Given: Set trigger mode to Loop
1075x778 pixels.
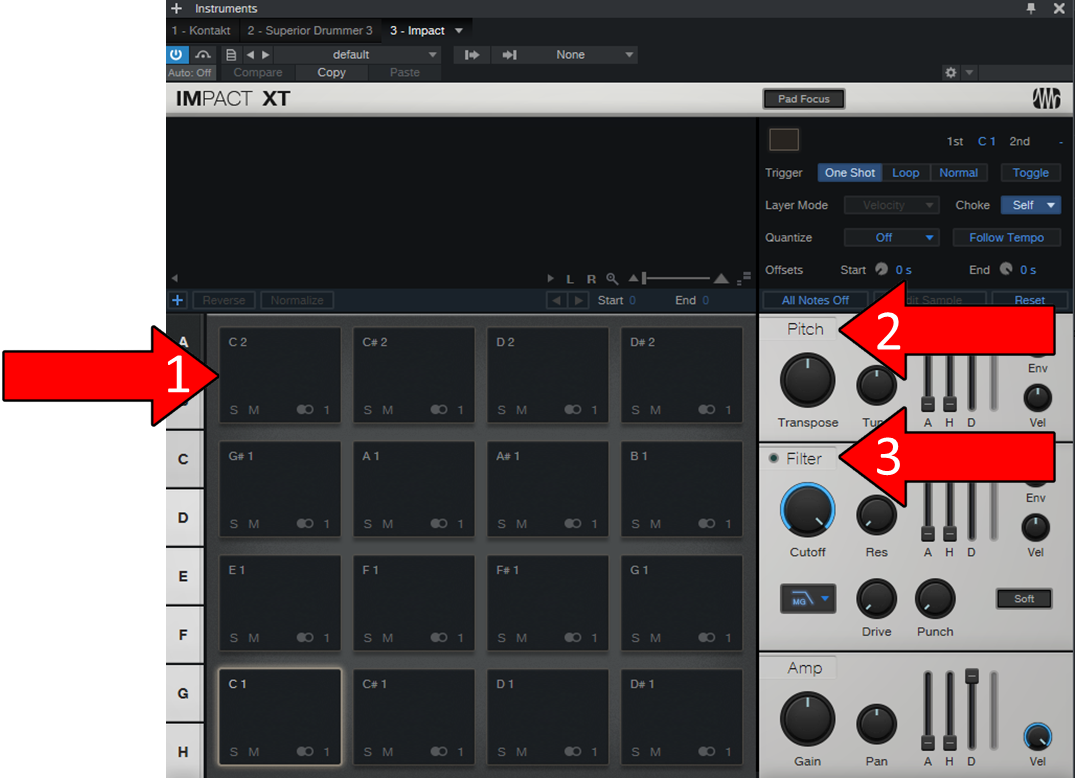Looking at the screenshot, I should 906,173.
